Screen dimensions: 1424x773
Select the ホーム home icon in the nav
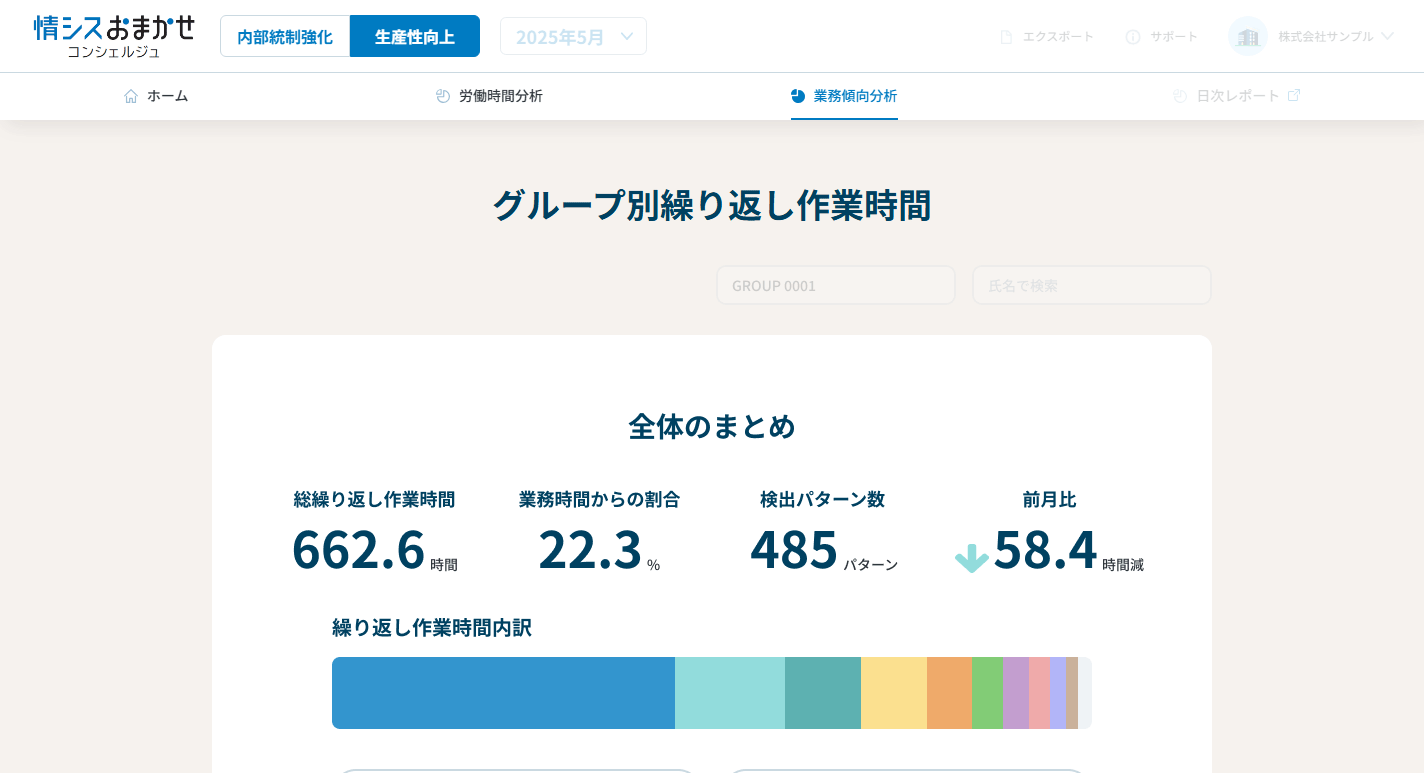130,95
